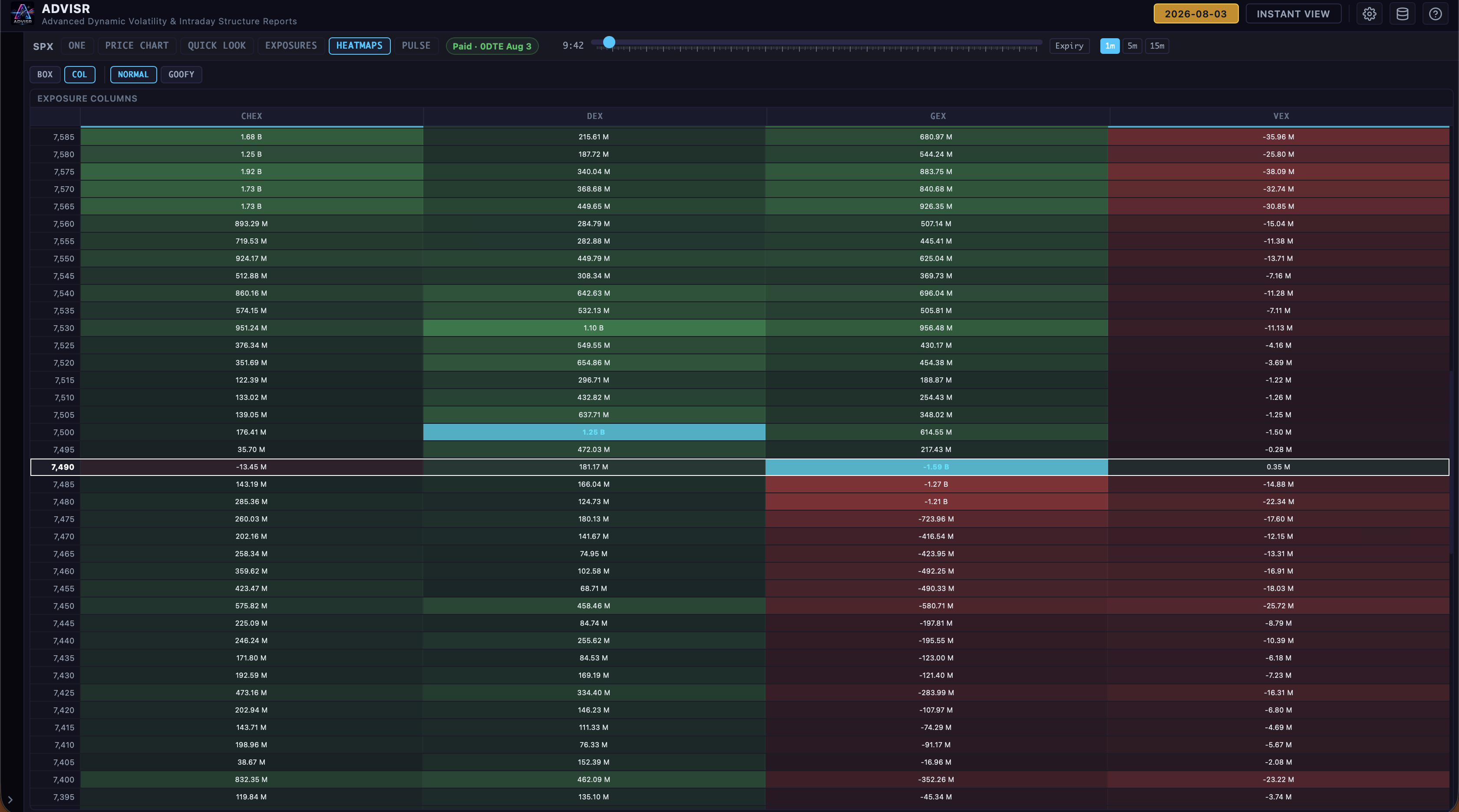This screenshot has width=1459, height=812.
Task: Click the SPX ticker label
Action: click(x=43, y=46)
